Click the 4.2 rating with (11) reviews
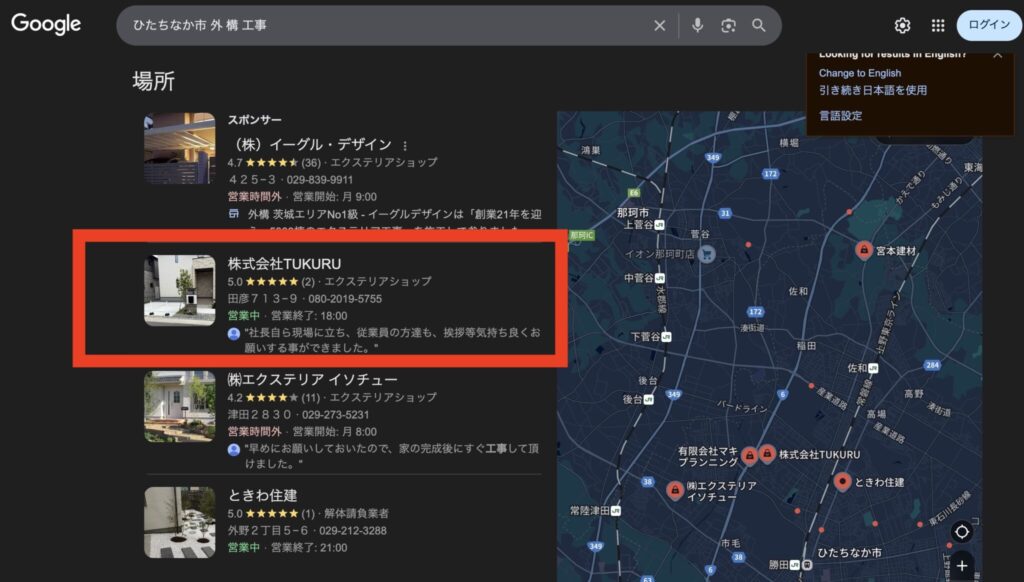The width and height of the screenshot is (1024, 582). (x=273, y=398)
